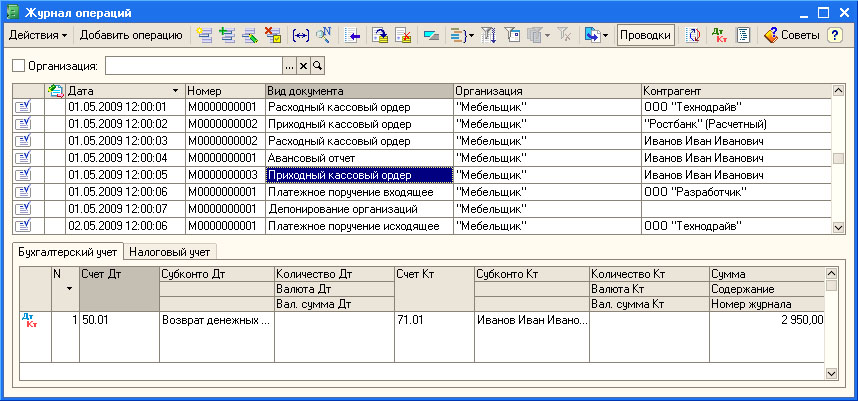Click the Контрагент column header
The height and width of the screenshot is (401, 858).
pos(736,91)
